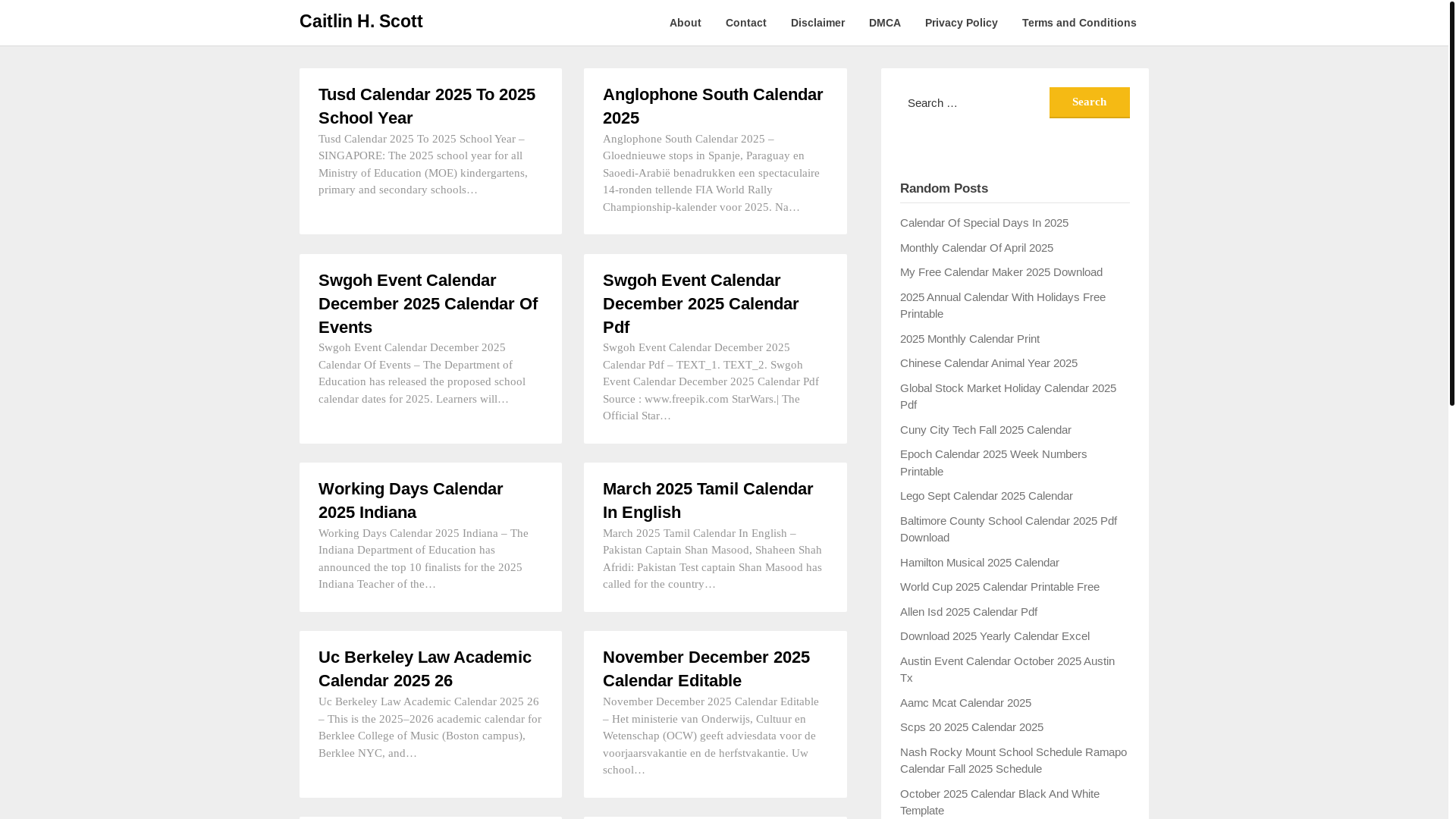Open Cuny City Tech Fall 2025 Calendar
This screenshot has width=1456, height=819.
coord(985,430)
